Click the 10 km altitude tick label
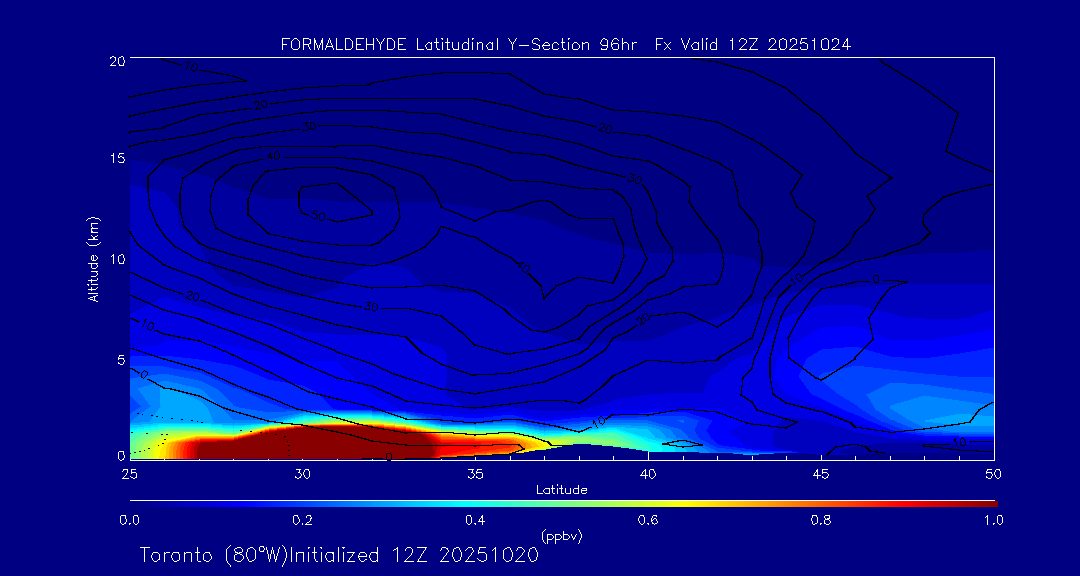This screenshot has height=576, width=1080. [x=116, y=259]
